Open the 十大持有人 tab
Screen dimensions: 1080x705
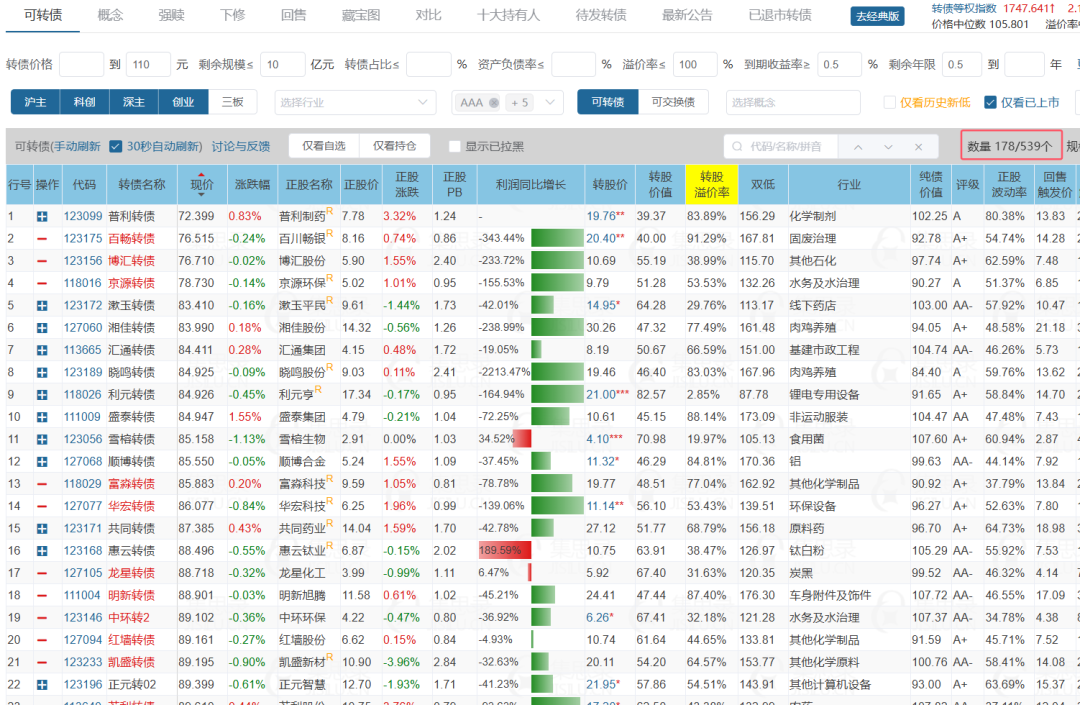[508, 15]
